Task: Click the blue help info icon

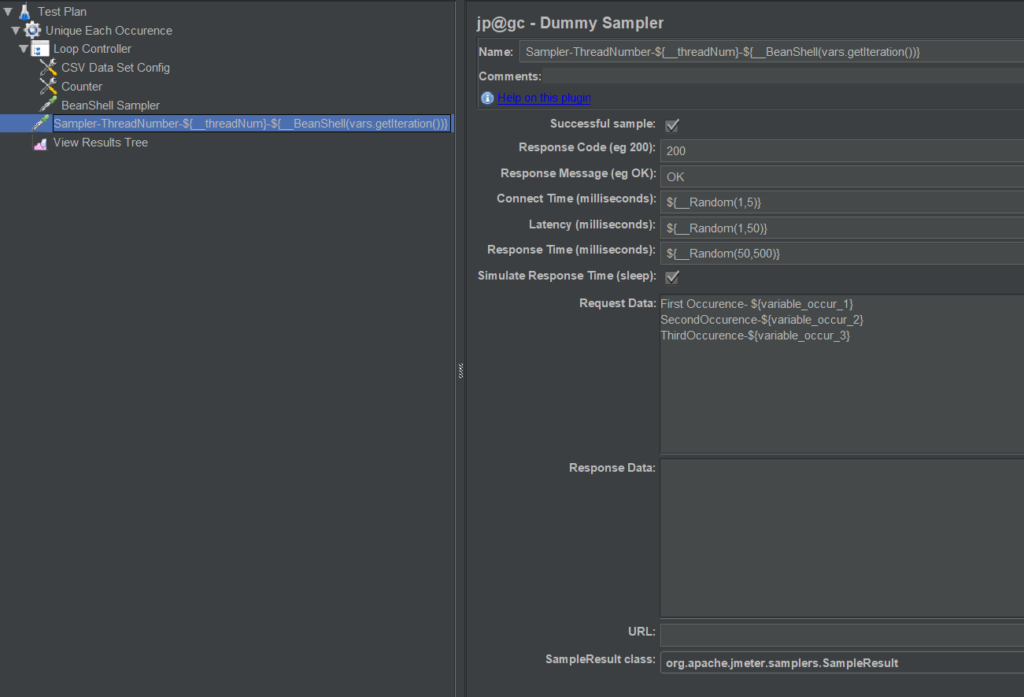Action: (487, 98)
